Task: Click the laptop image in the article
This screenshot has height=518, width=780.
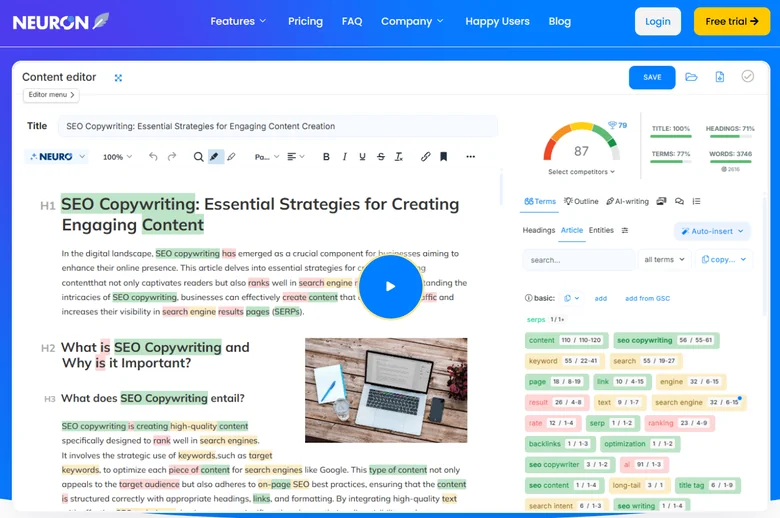Action: click(386, 390)
